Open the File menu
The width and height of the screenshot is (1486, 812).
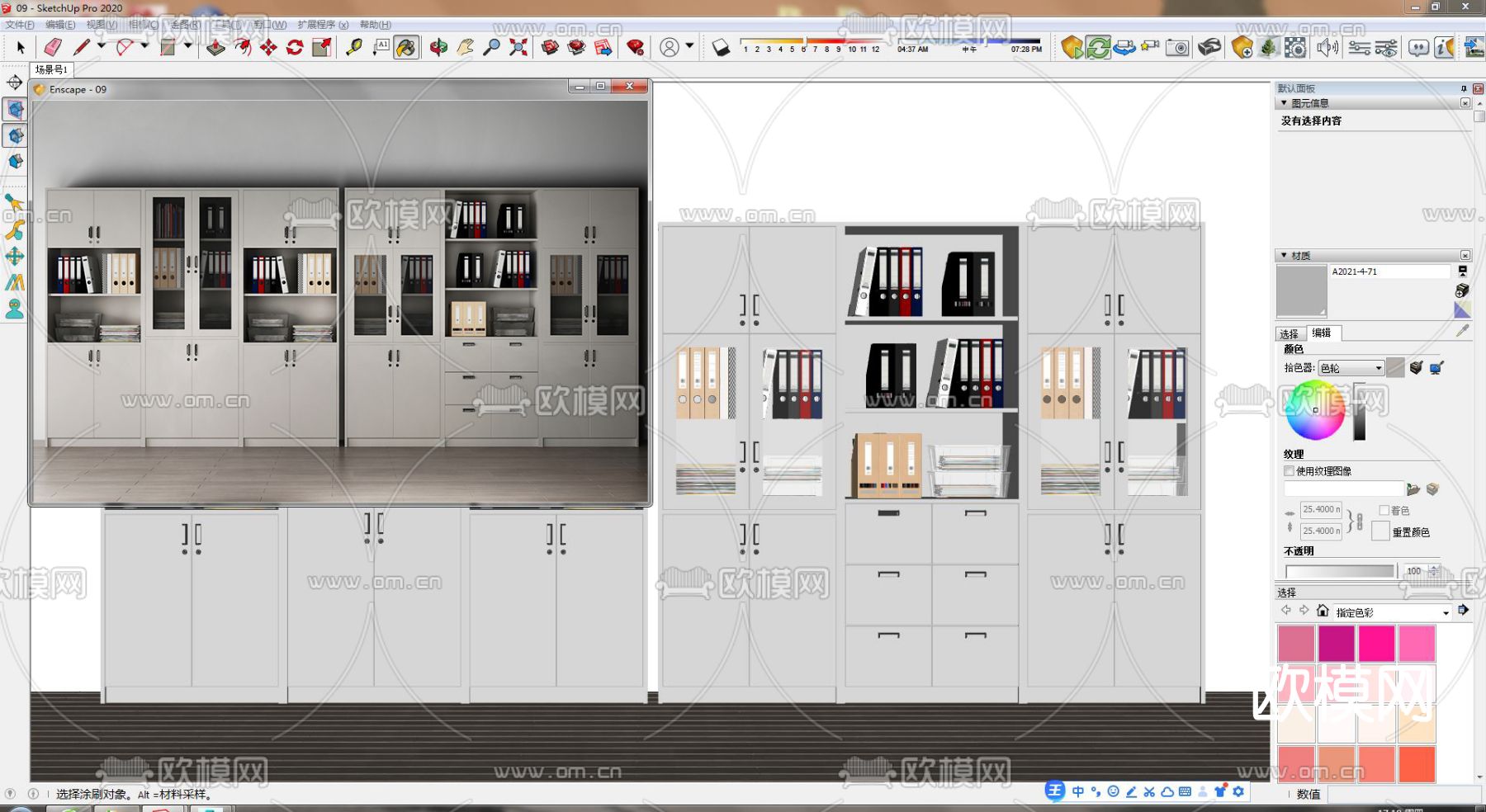20,25
